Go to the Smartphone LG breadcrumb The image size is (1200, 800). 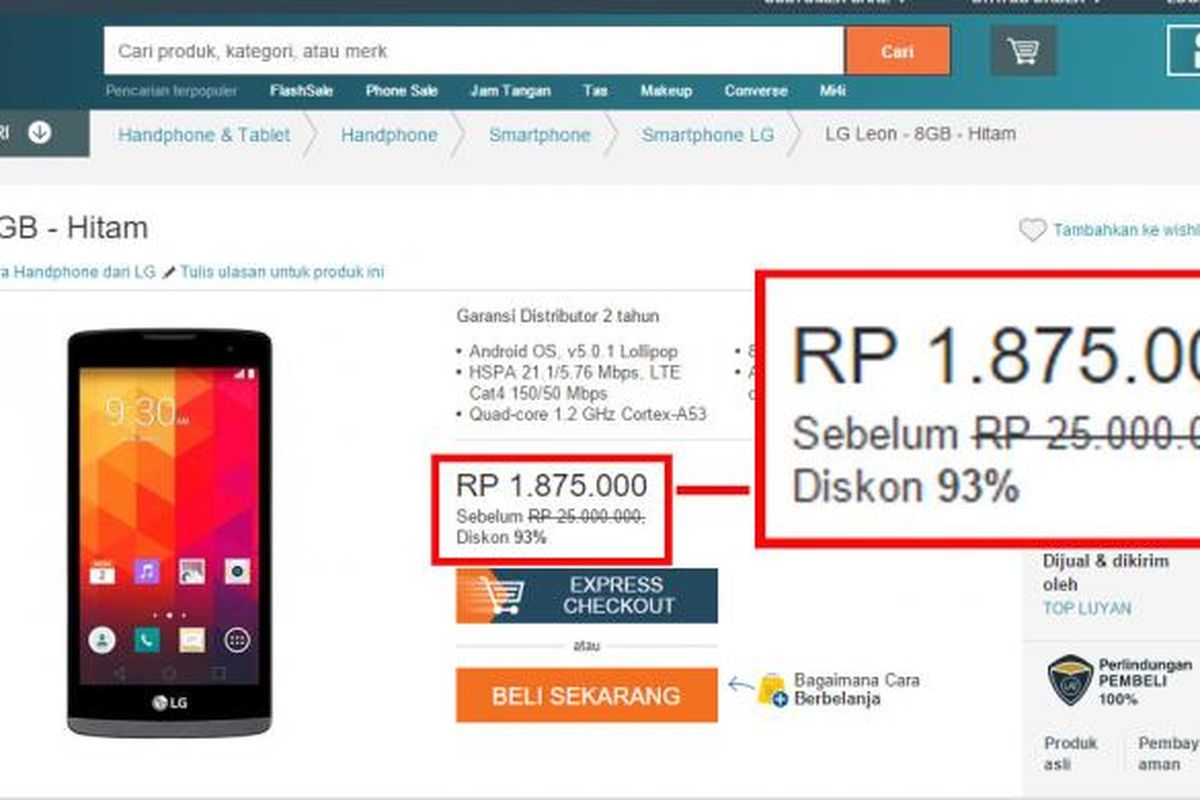coord(708,135)
